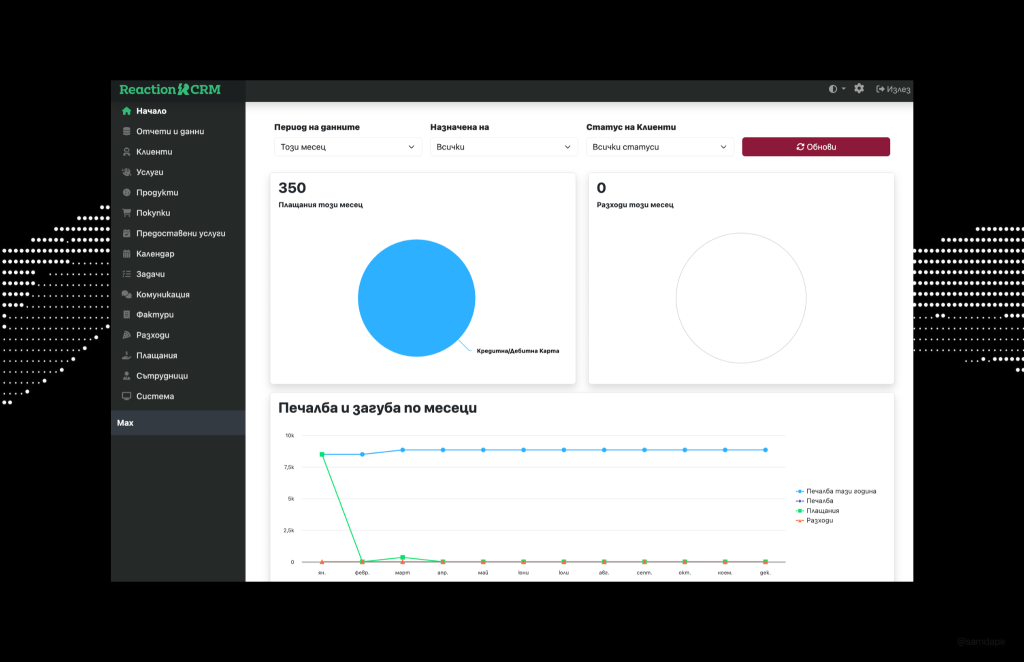
Task: Click the blue Кредитна/Дебитна Карта pie slice
Action: coord(416,299)
